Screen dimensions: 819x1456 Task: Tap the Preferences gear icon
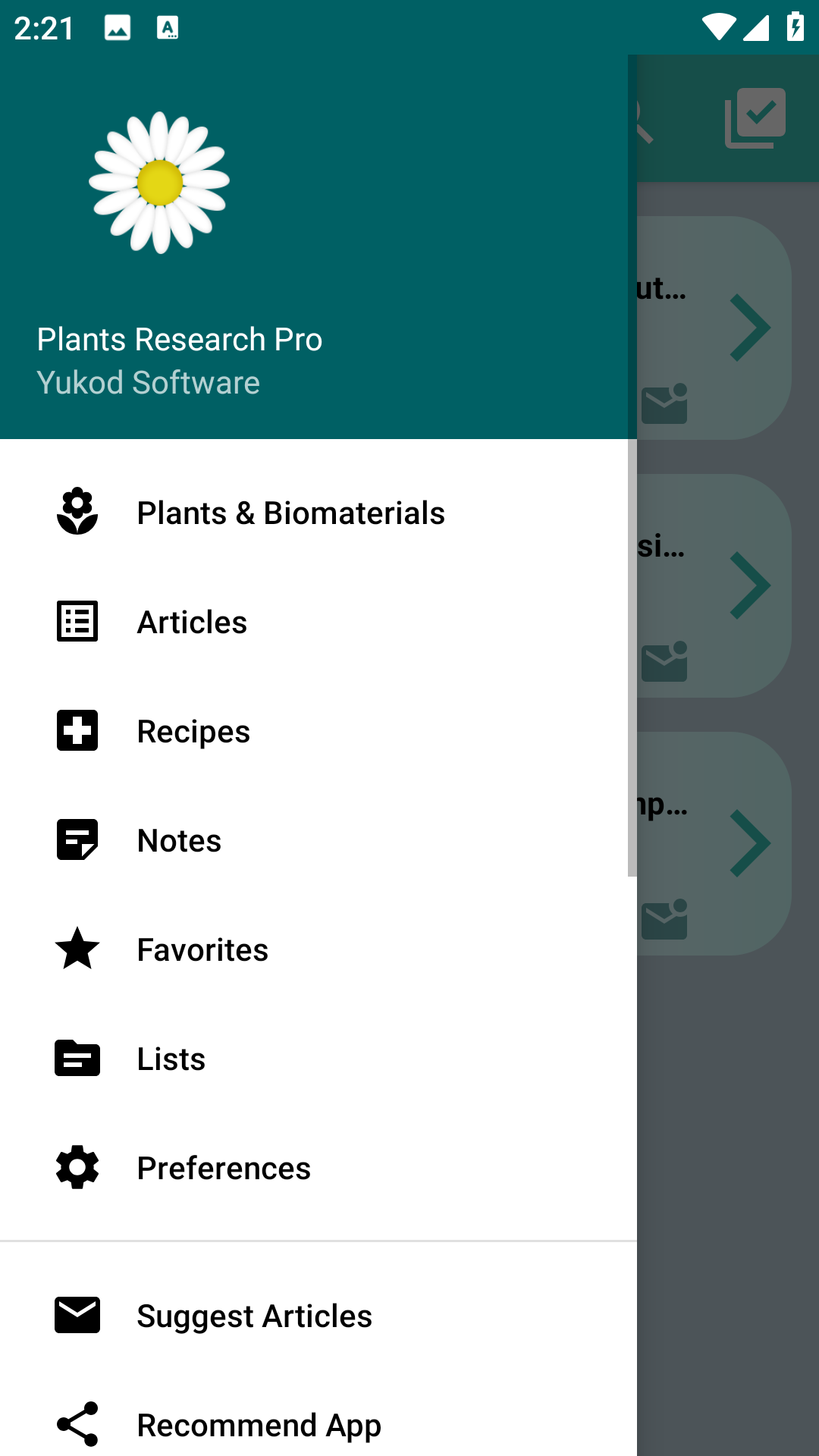(x=77, y=1167)
